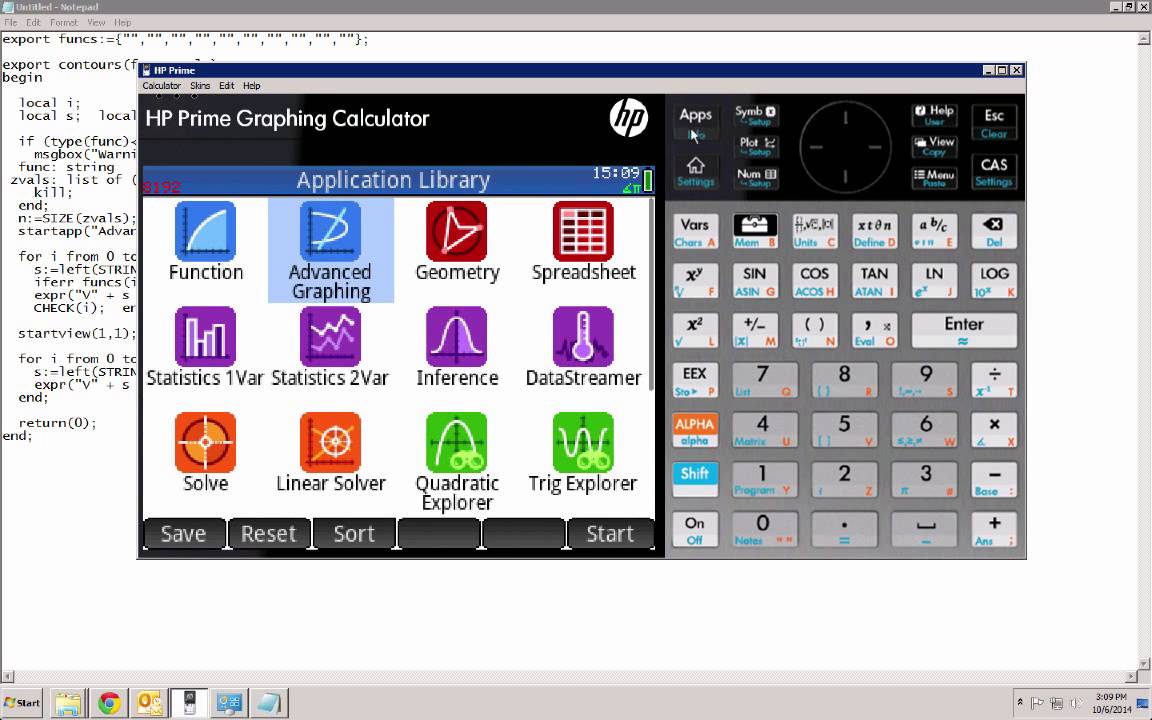Click the EEX key
Image resolution: width=1152 pixels, height=720 pixels.
point(694,380)
